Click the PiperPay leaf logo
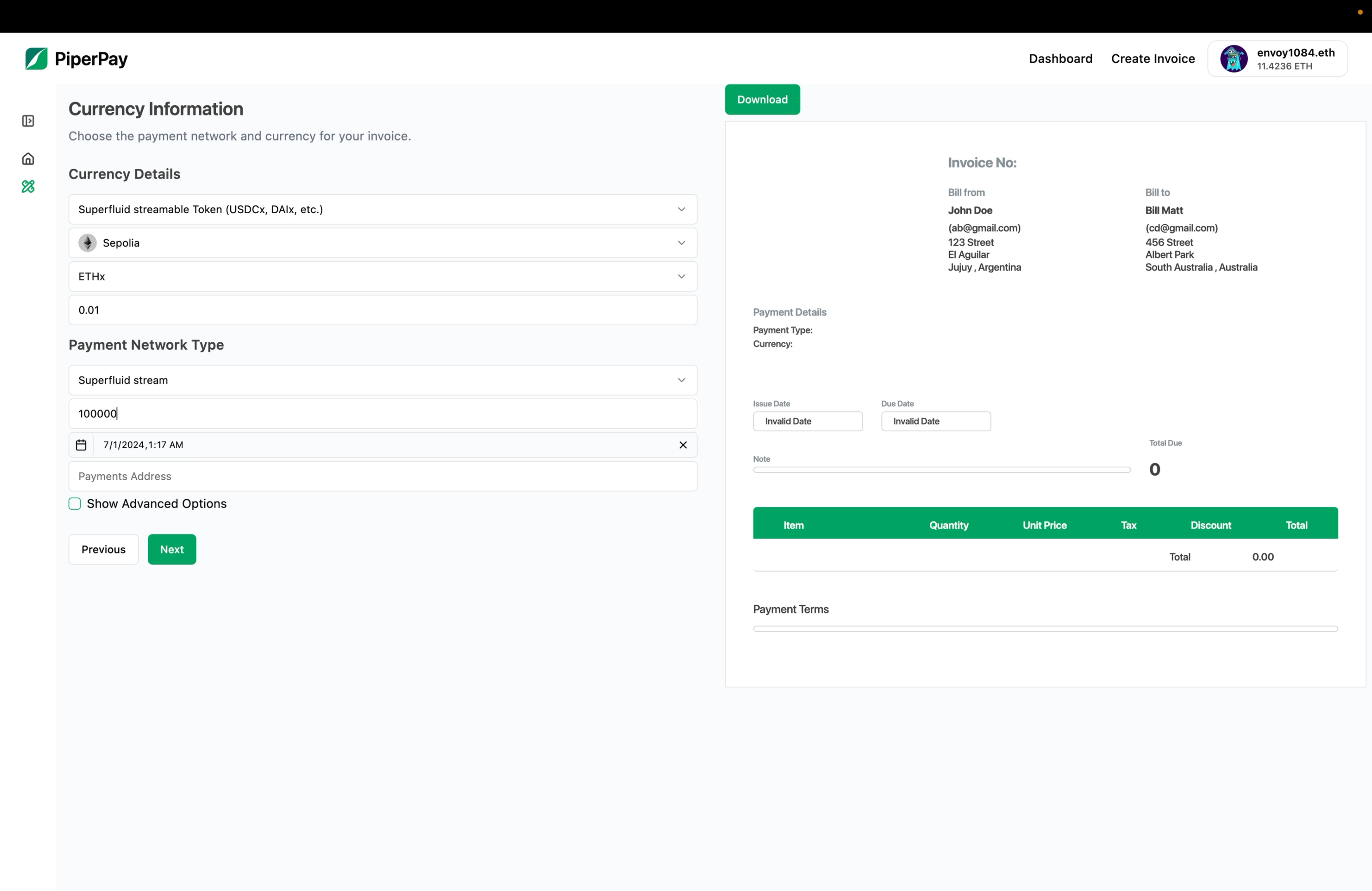The height and width of the screenshot is (891, 1372). click(x=36, y=59)
